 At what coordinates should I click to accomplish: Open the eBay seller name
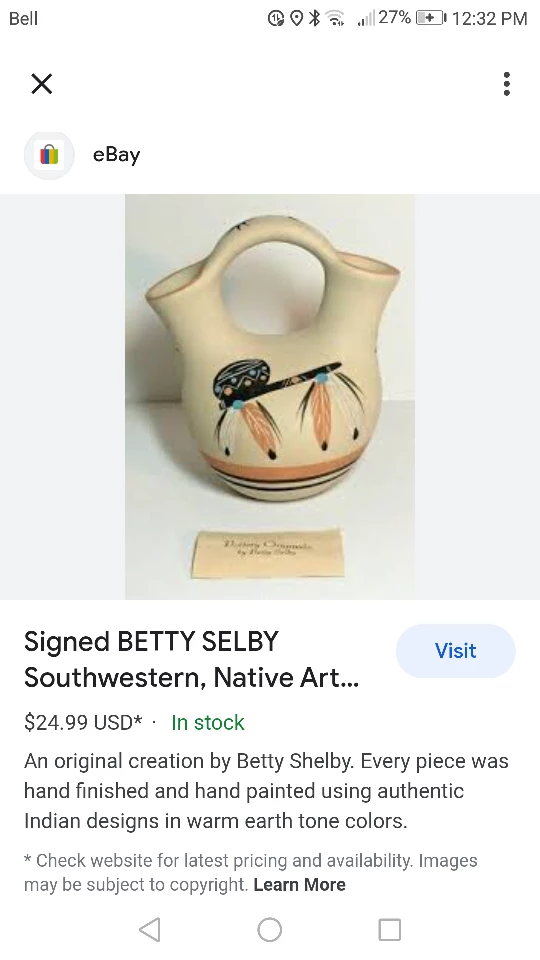[x=116, y=155]
